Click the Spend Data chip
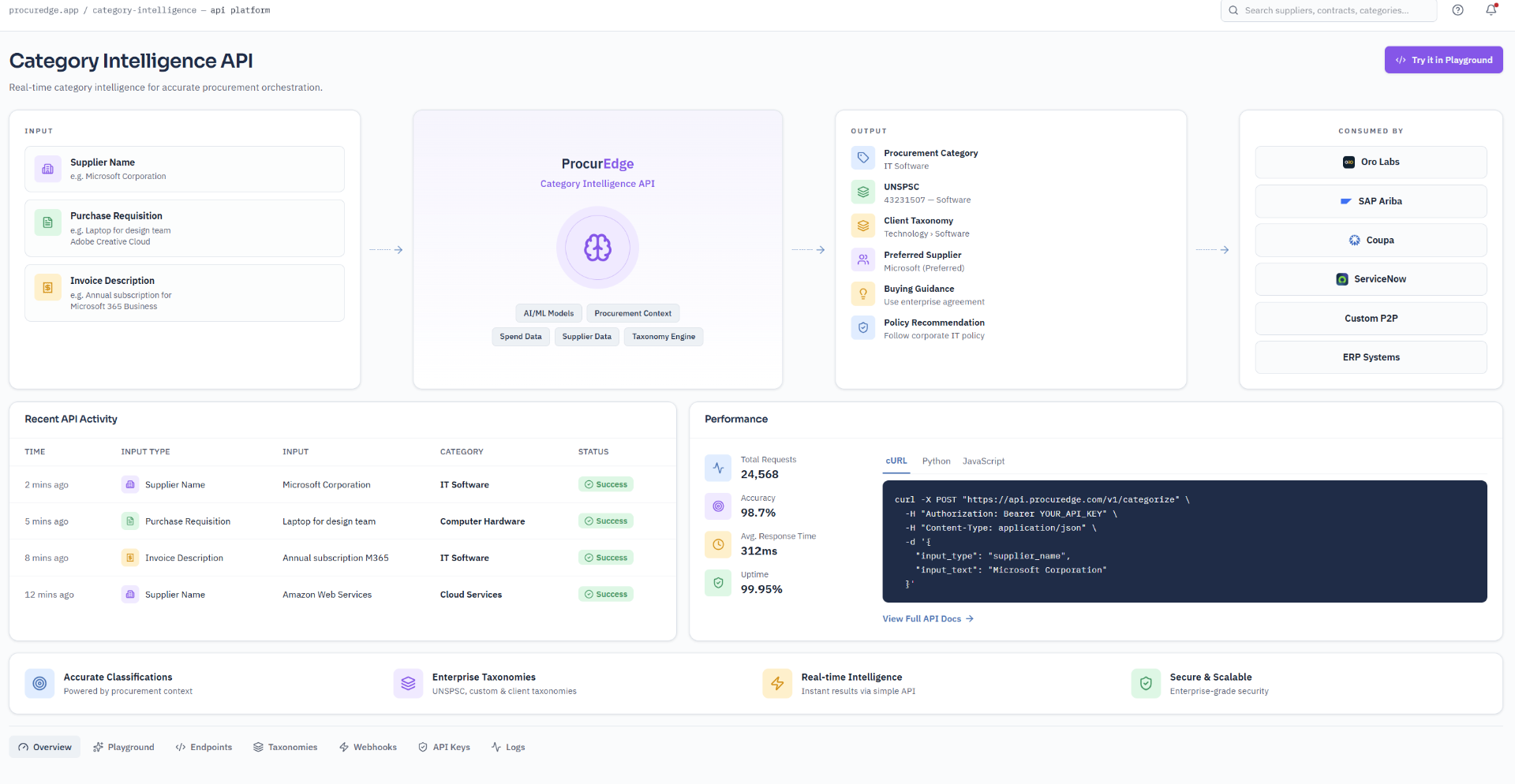 tap(521, 337)
